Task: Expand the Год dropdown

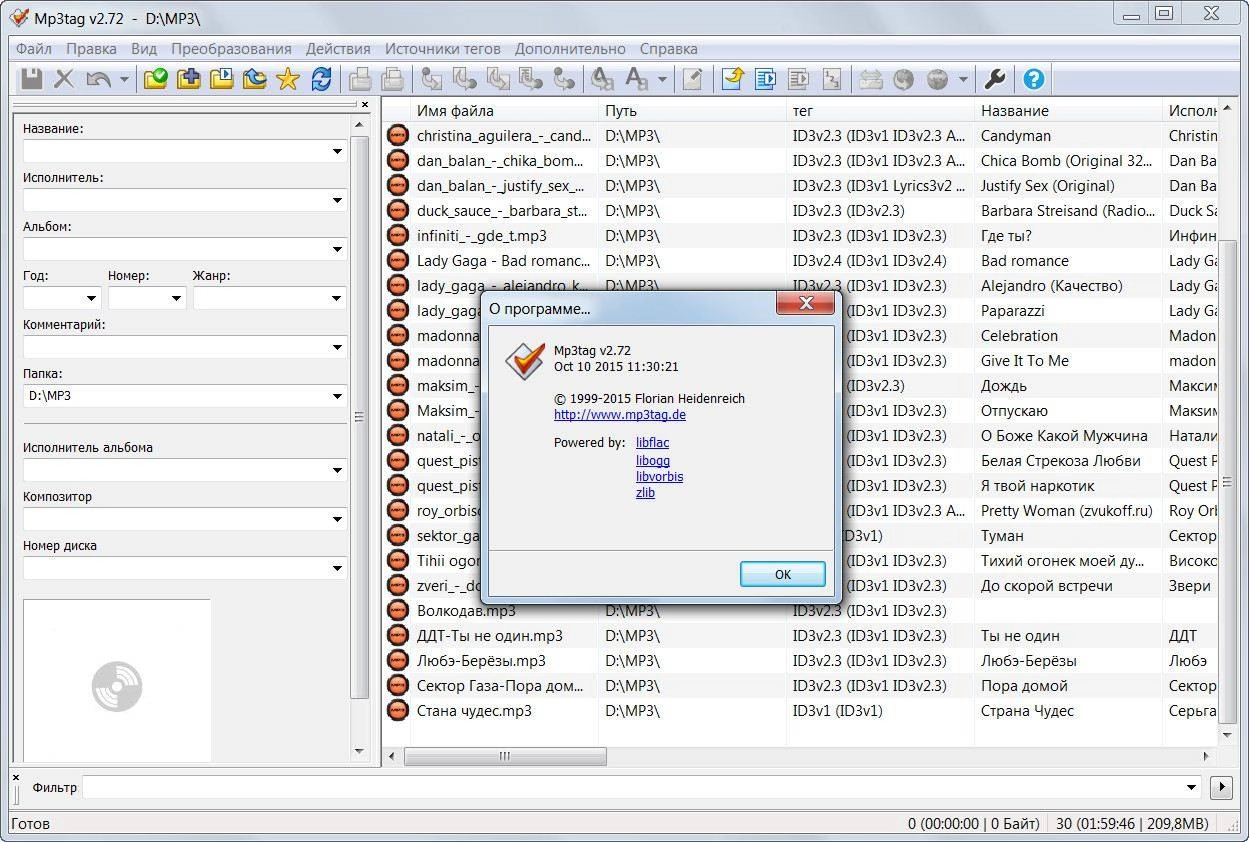Action: pos(91,298)
